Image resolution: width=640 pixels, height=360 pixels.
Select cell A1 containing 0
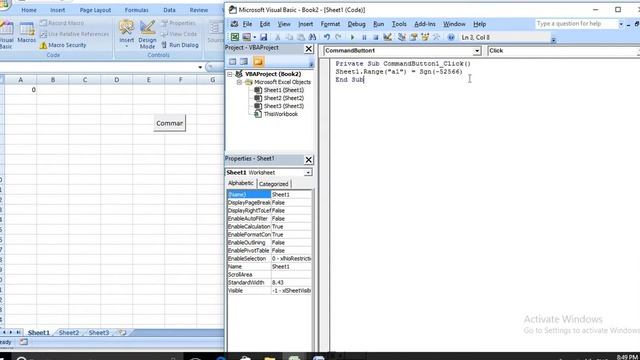20,90
